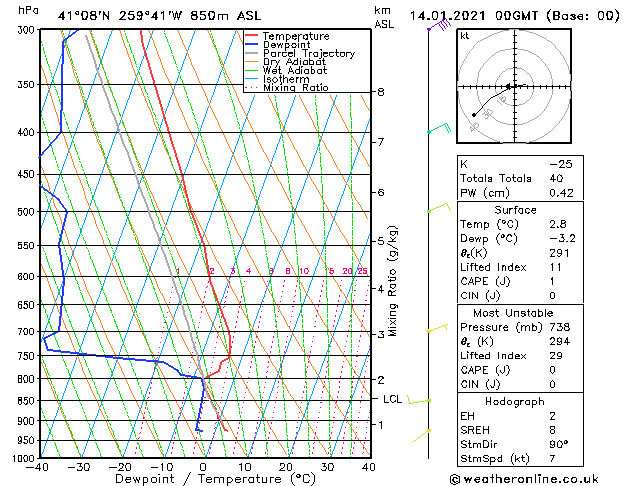
Task: Click the teal wind barb at 400 hPa
Action: pyautogui.click(x=439, y=128)
